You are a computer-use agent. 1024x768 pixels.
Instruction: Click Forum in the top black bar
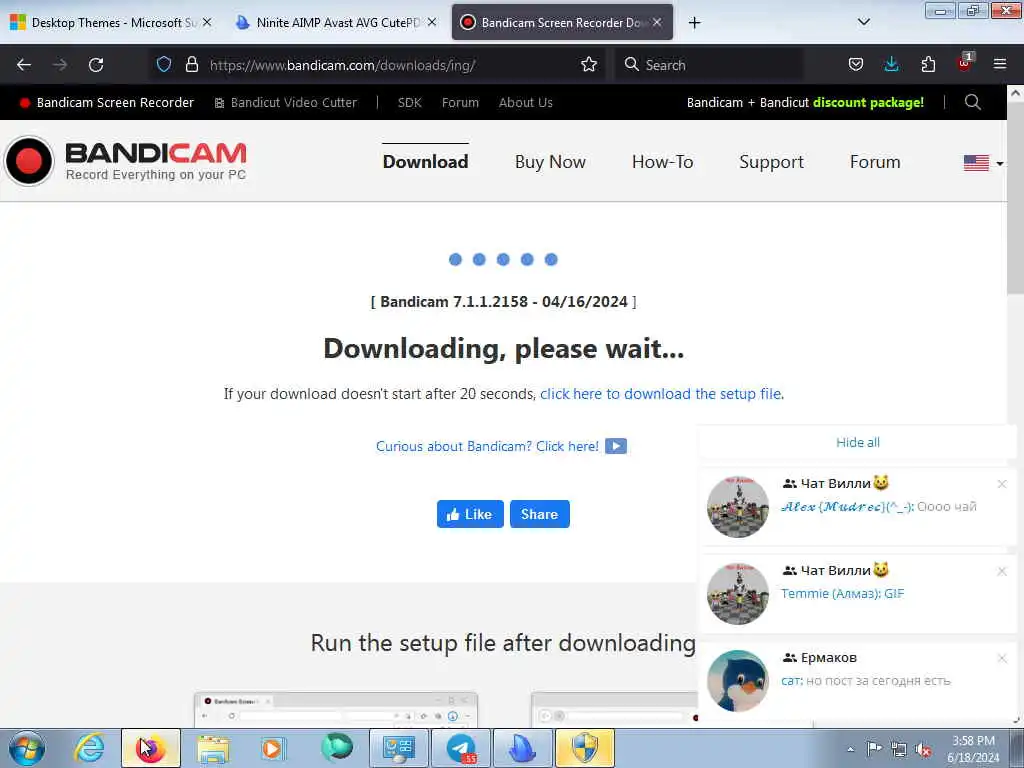pyautogui.click(x=460, y=103)
